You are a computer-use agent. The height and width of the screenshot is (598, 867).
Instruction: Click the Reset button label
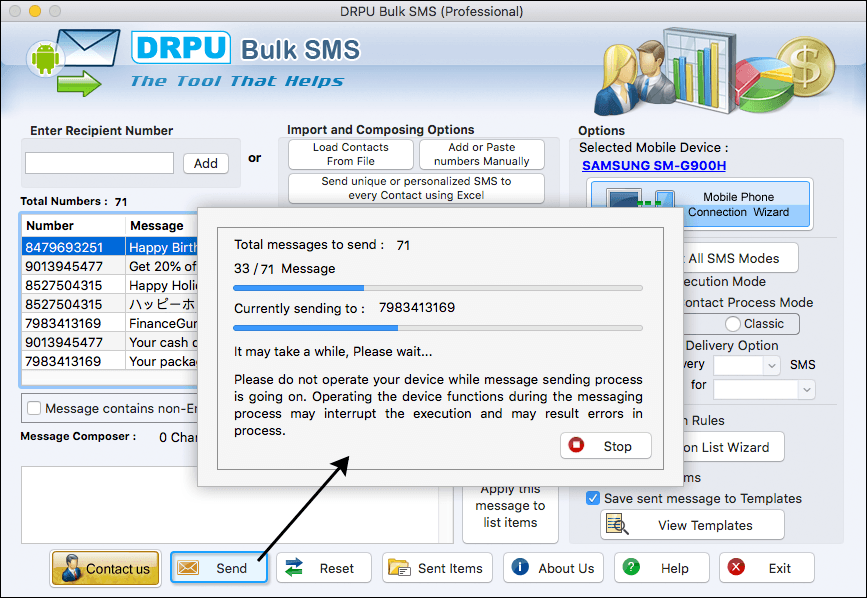336,568
